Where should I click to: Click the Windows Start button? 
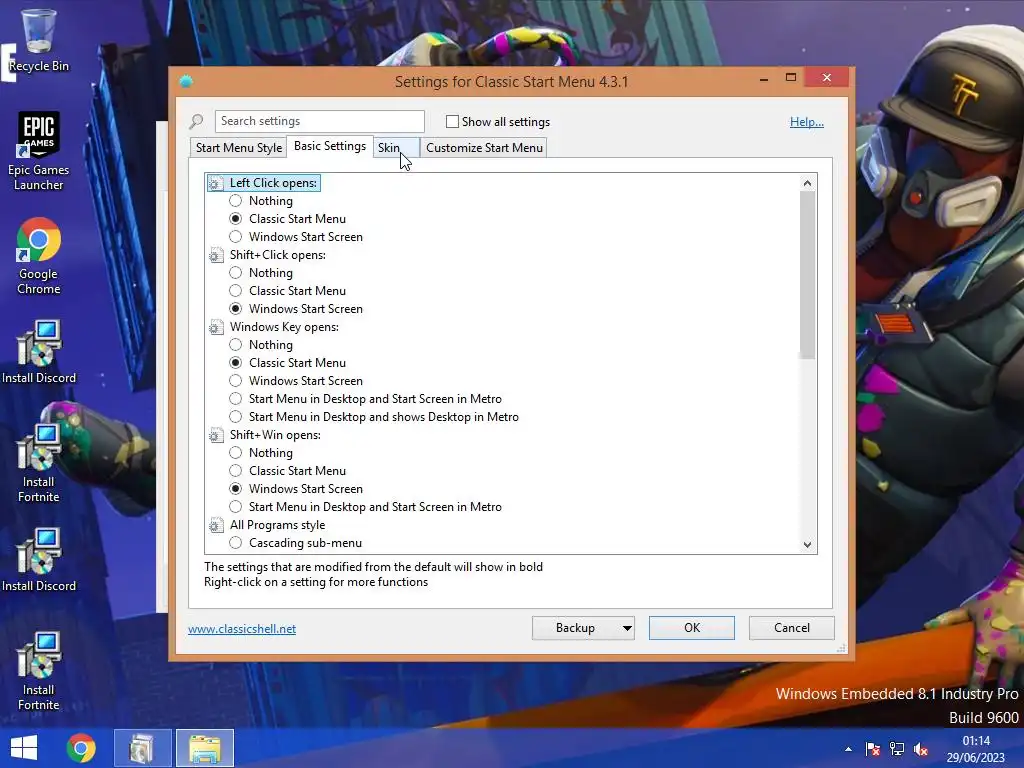pos(24,748)
